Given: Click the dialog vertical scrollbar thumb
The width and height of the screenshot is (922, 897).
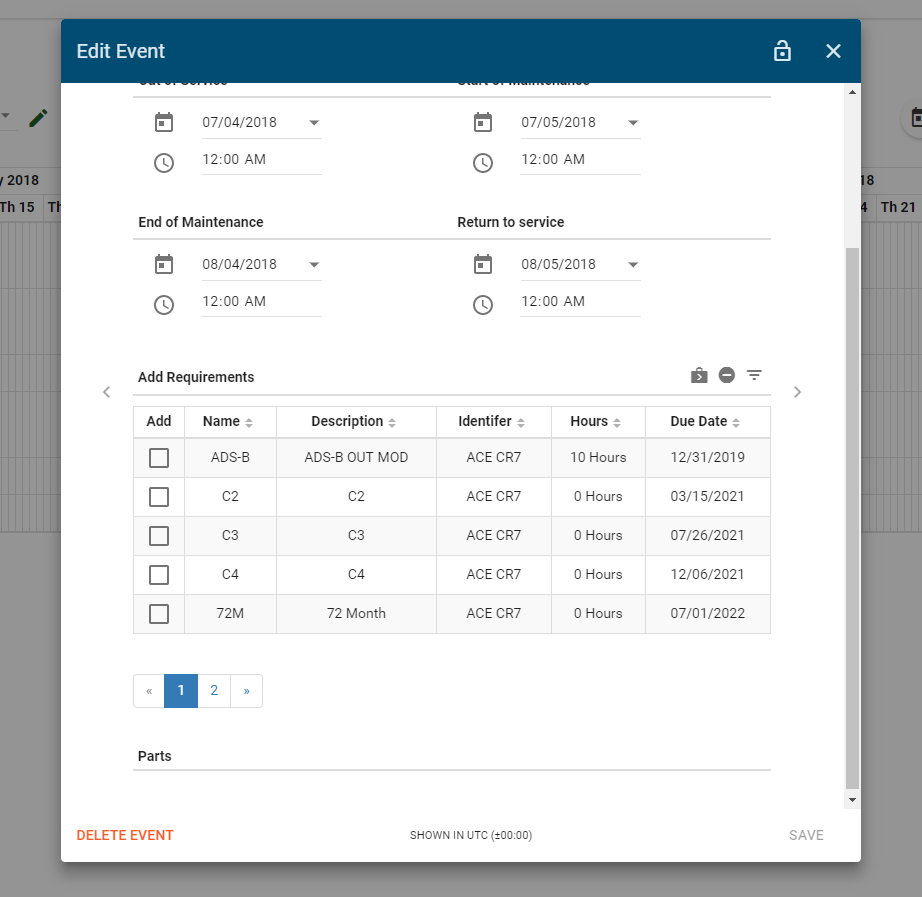Looking at the screenshot, I should [x=852, y=518].
